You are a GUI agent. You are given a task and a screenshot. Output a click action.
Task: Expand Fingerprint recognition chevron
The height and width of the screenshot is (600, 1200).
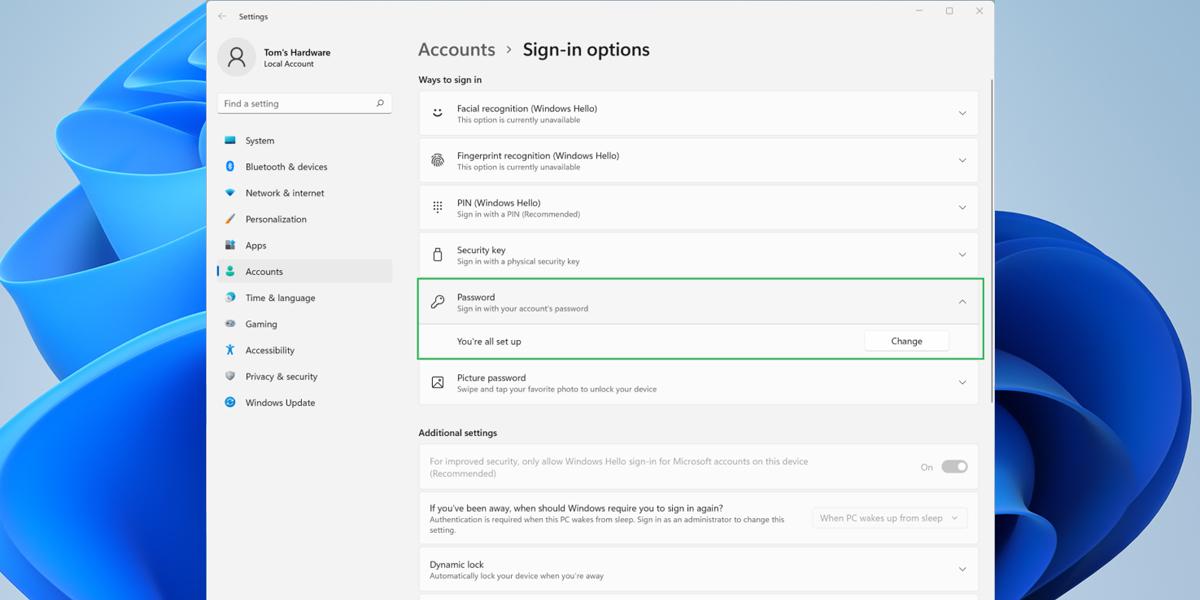[963, 160]
